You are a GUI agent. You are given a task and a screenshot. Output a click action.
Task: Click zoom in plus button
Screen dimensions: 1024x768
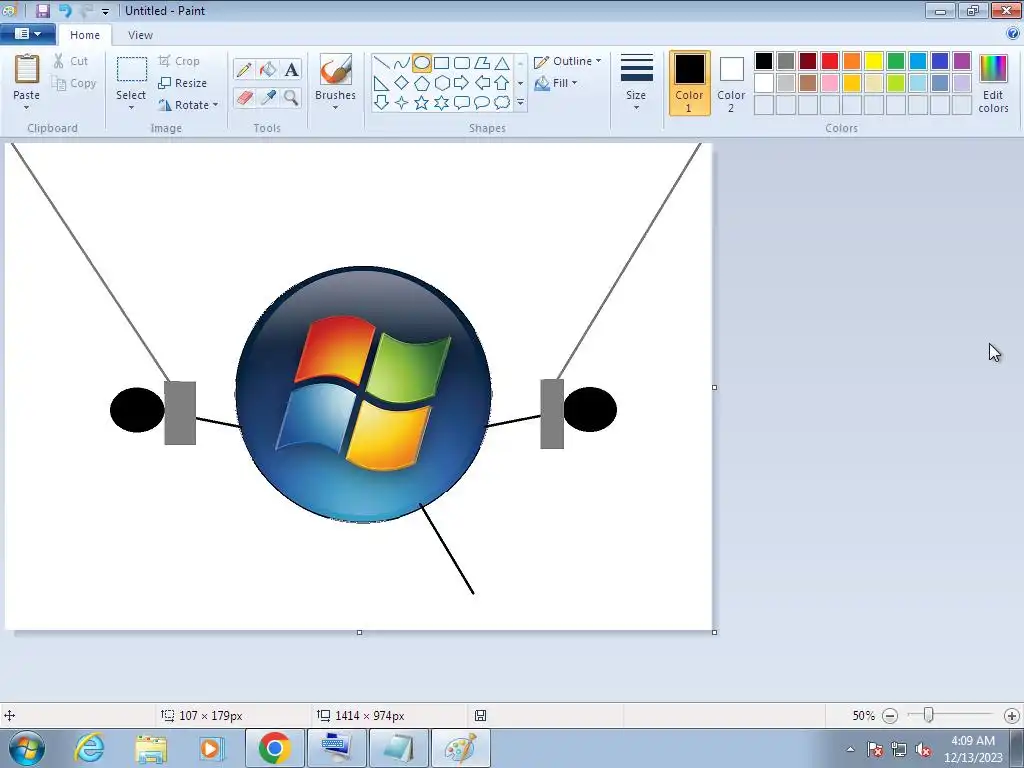click(x=1012, y=716)
